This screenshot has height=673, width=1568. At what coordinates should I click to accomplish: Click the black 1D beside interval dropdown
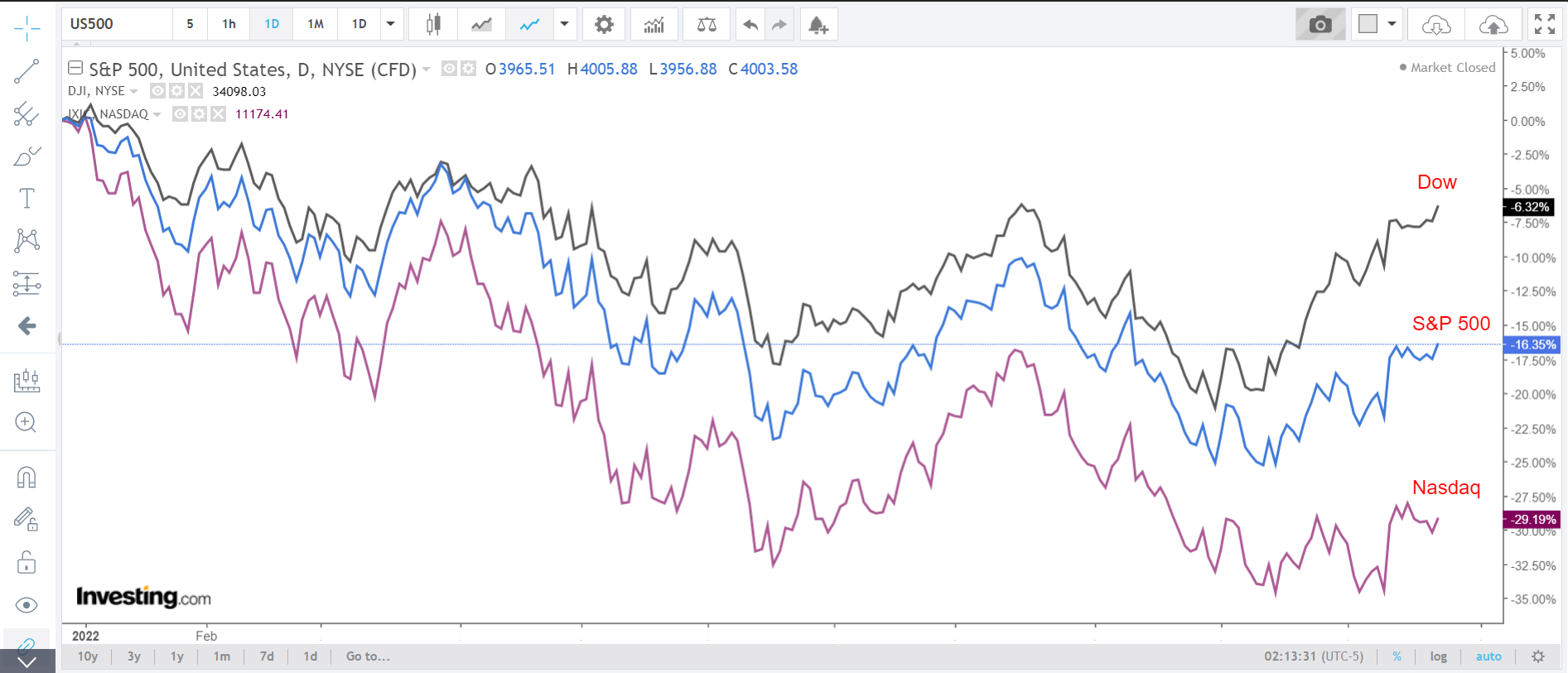tap(359, 24)
